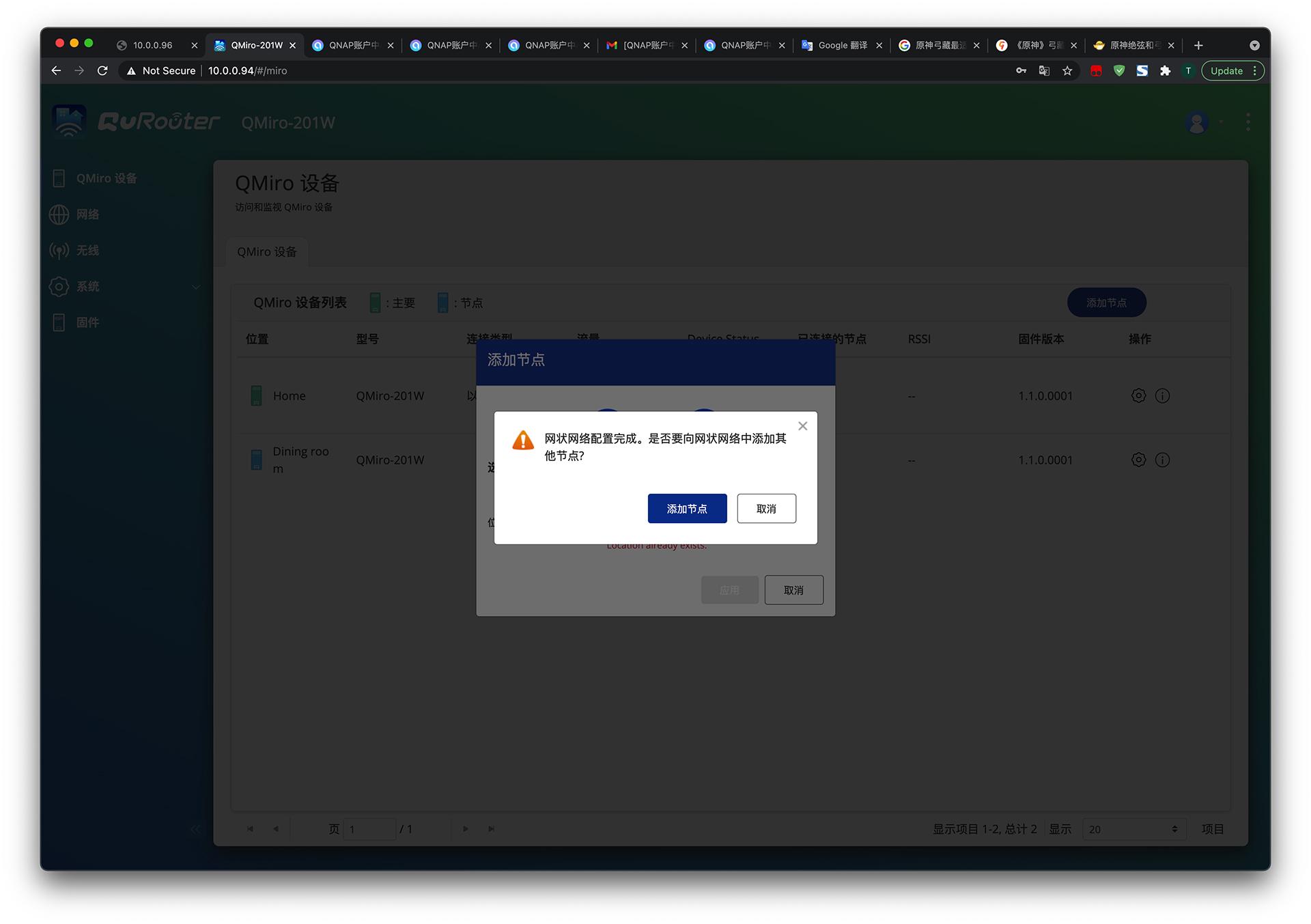
Task: Click the 添加节点 button in the alert dialog
Action: [687, 509]
